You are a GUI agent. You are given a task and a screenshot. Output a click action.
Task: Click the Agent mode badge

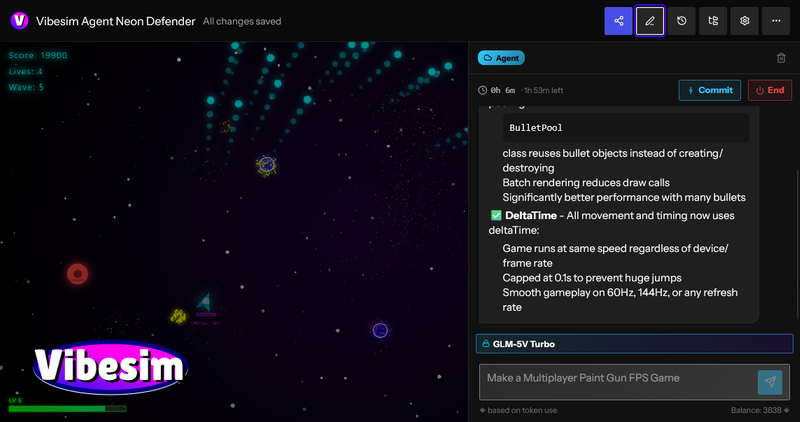pos(501,58)
